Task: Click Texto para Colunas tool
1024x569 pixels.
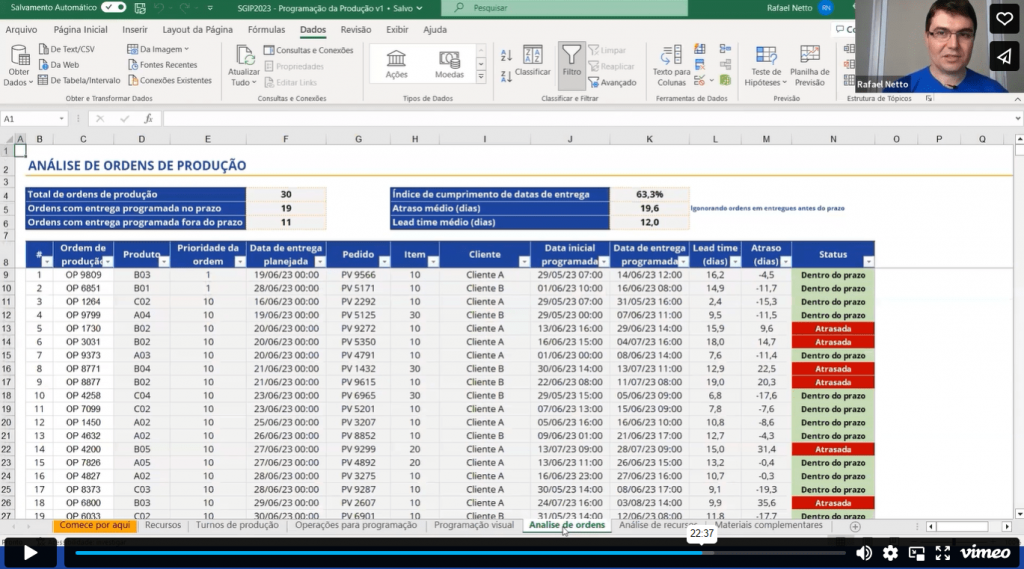Action: tap(671, 64)
